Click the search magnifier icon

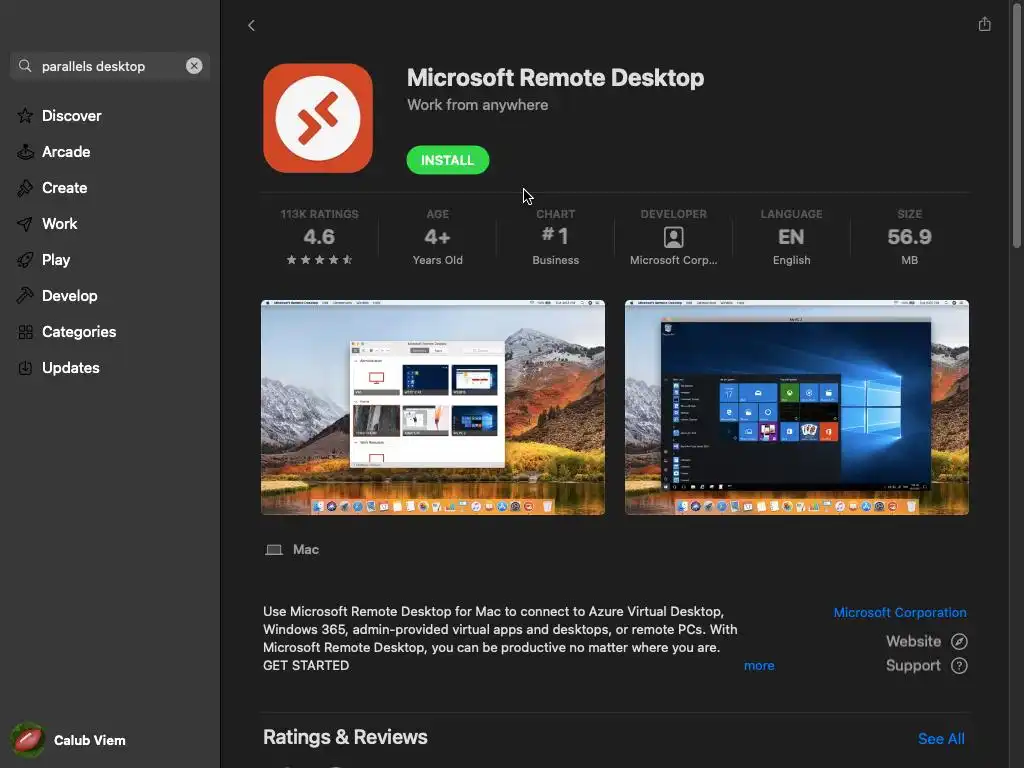click(x=25, y=66)
